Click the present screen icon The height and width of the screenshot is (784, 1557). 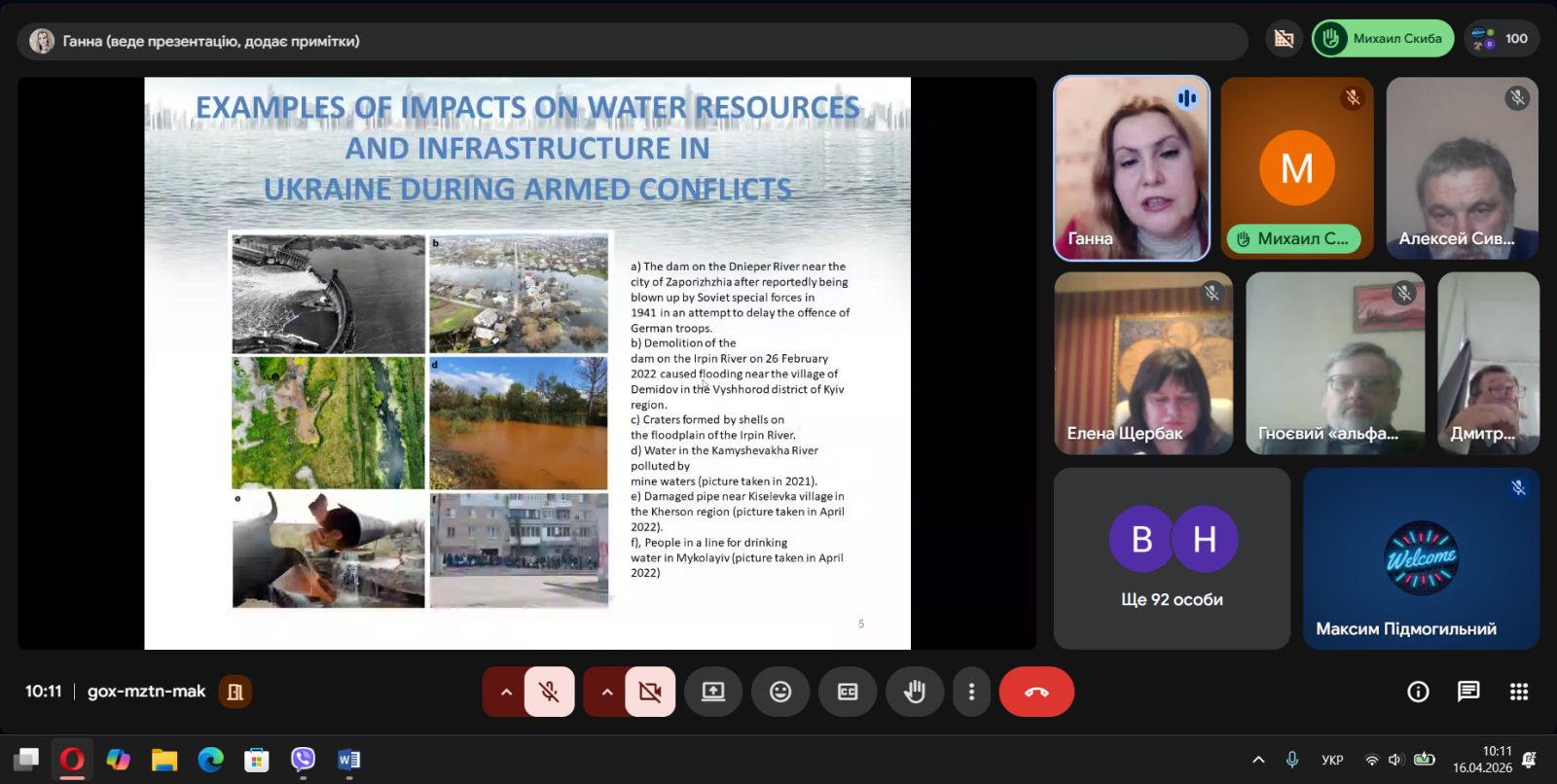pos(713,692)
